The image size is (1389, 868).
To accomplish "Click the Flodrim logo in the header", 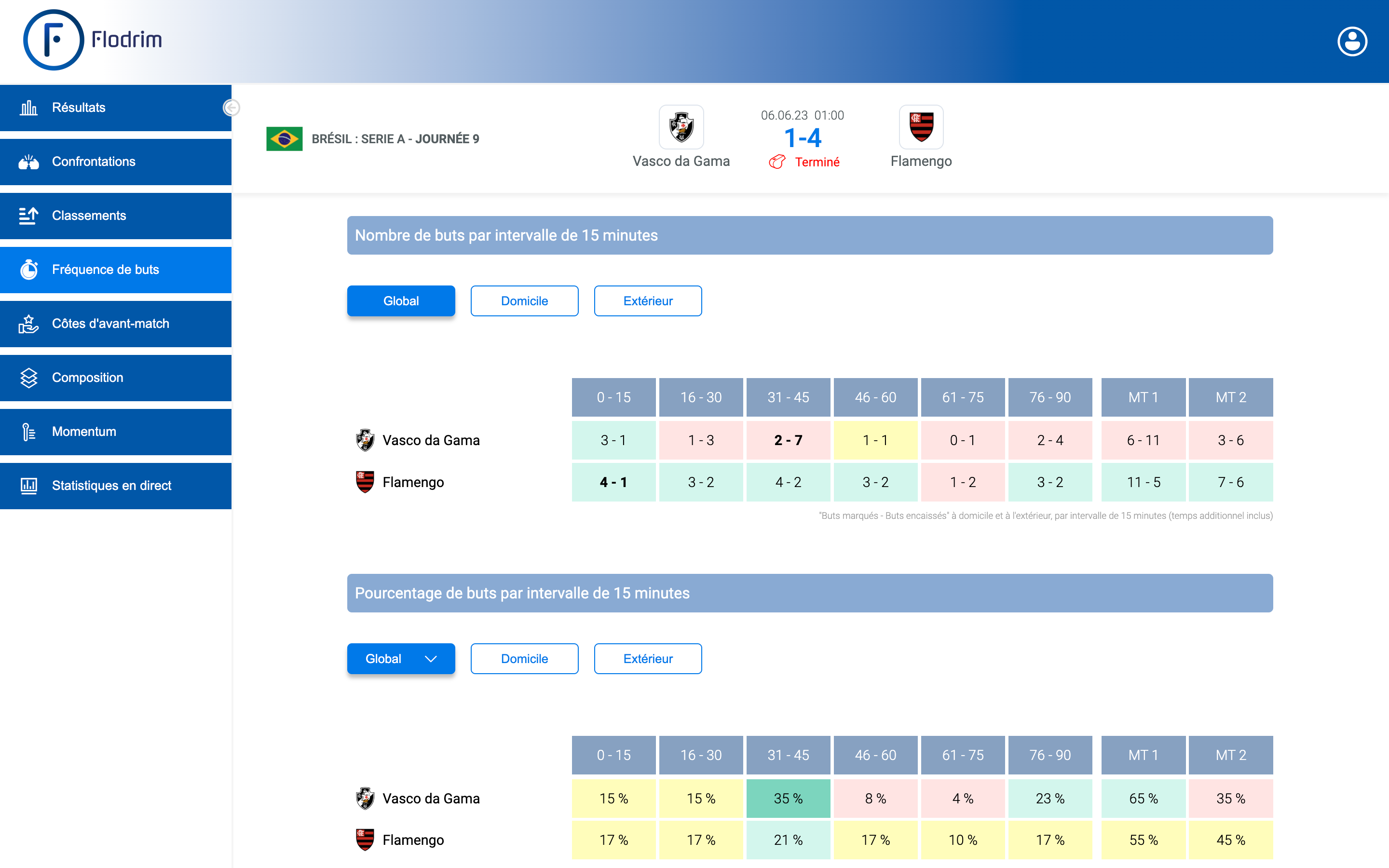I will click(x=93, y=40).
